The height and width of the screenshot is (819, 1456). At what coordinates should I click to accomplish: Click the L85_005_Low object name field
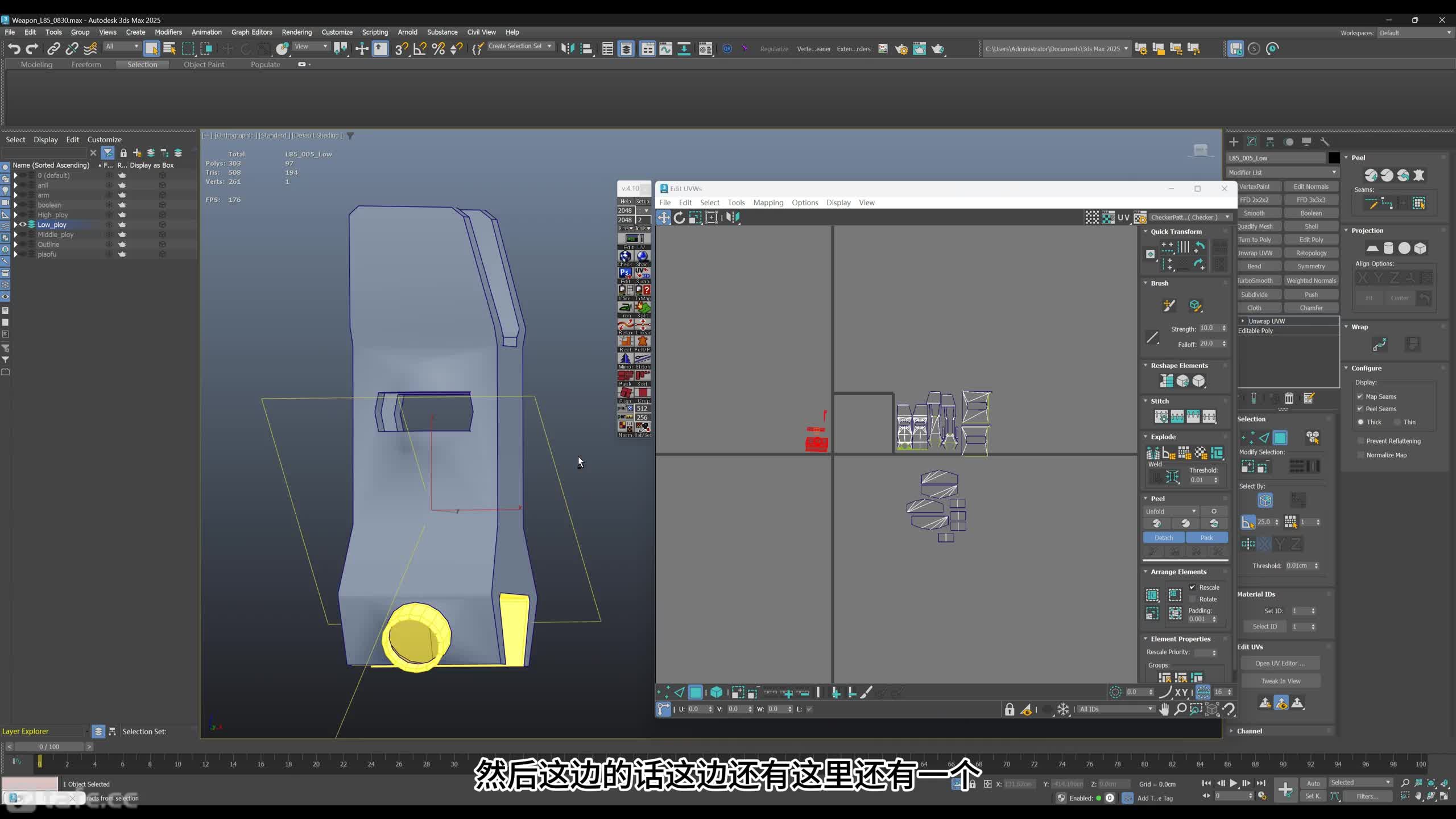coord(1276,158)
